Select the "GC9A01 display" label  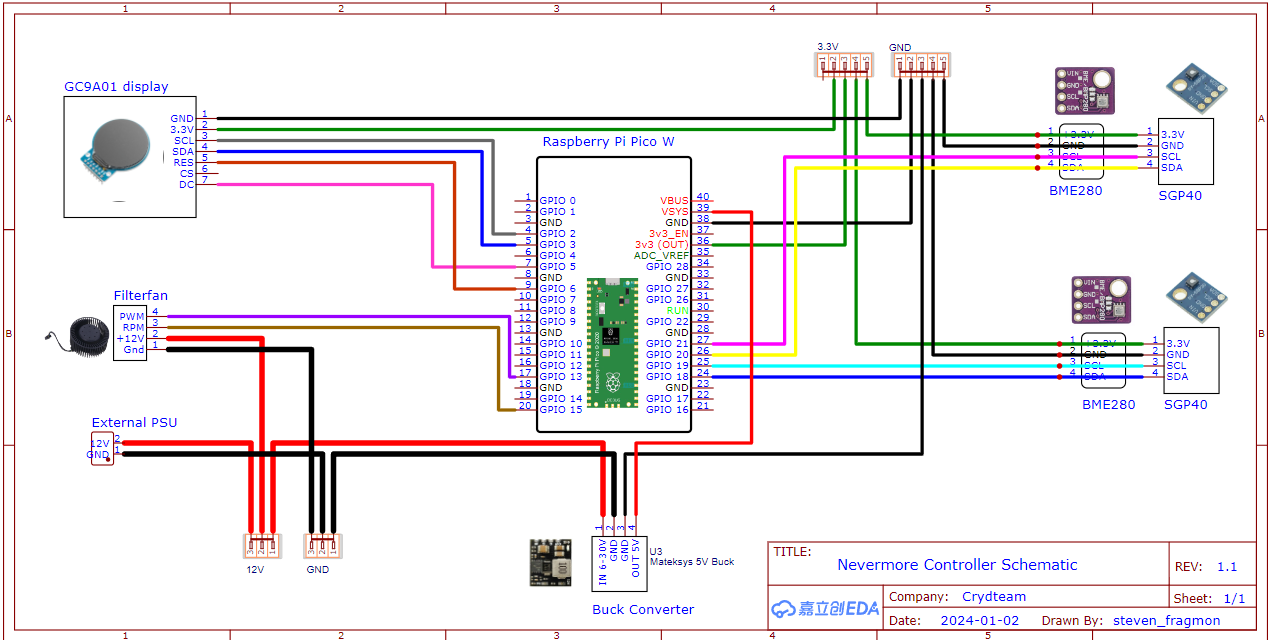tap(116, 87)
